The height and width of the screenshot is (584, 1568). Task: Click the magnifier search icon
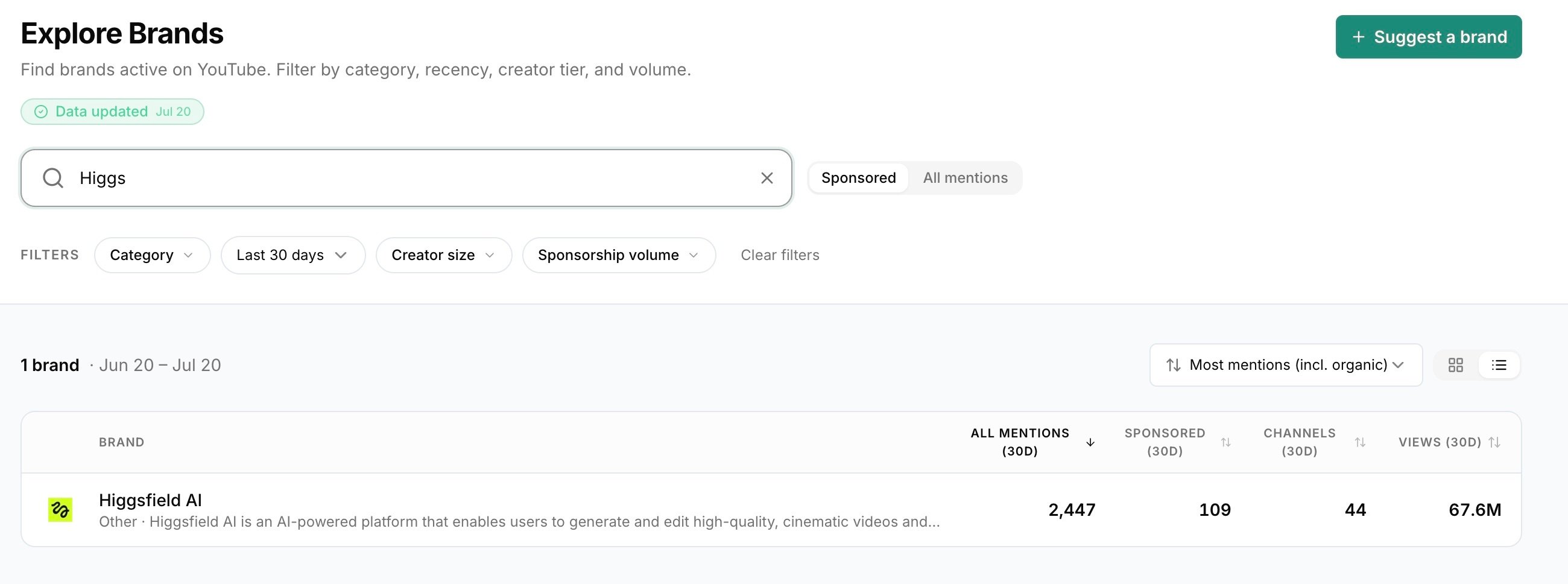tap(53, 178)
